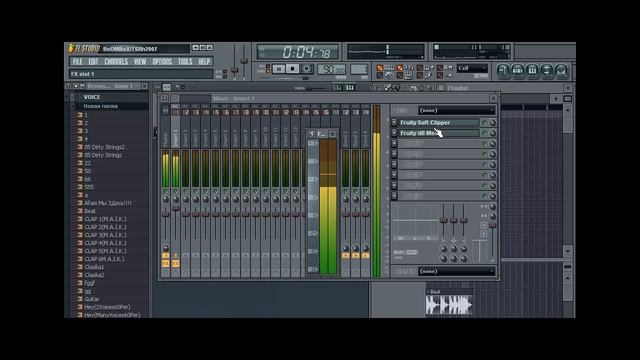This screenshot has width=640, height=360.
Task: Click the pause button in transport
Action: coord(279,69)
